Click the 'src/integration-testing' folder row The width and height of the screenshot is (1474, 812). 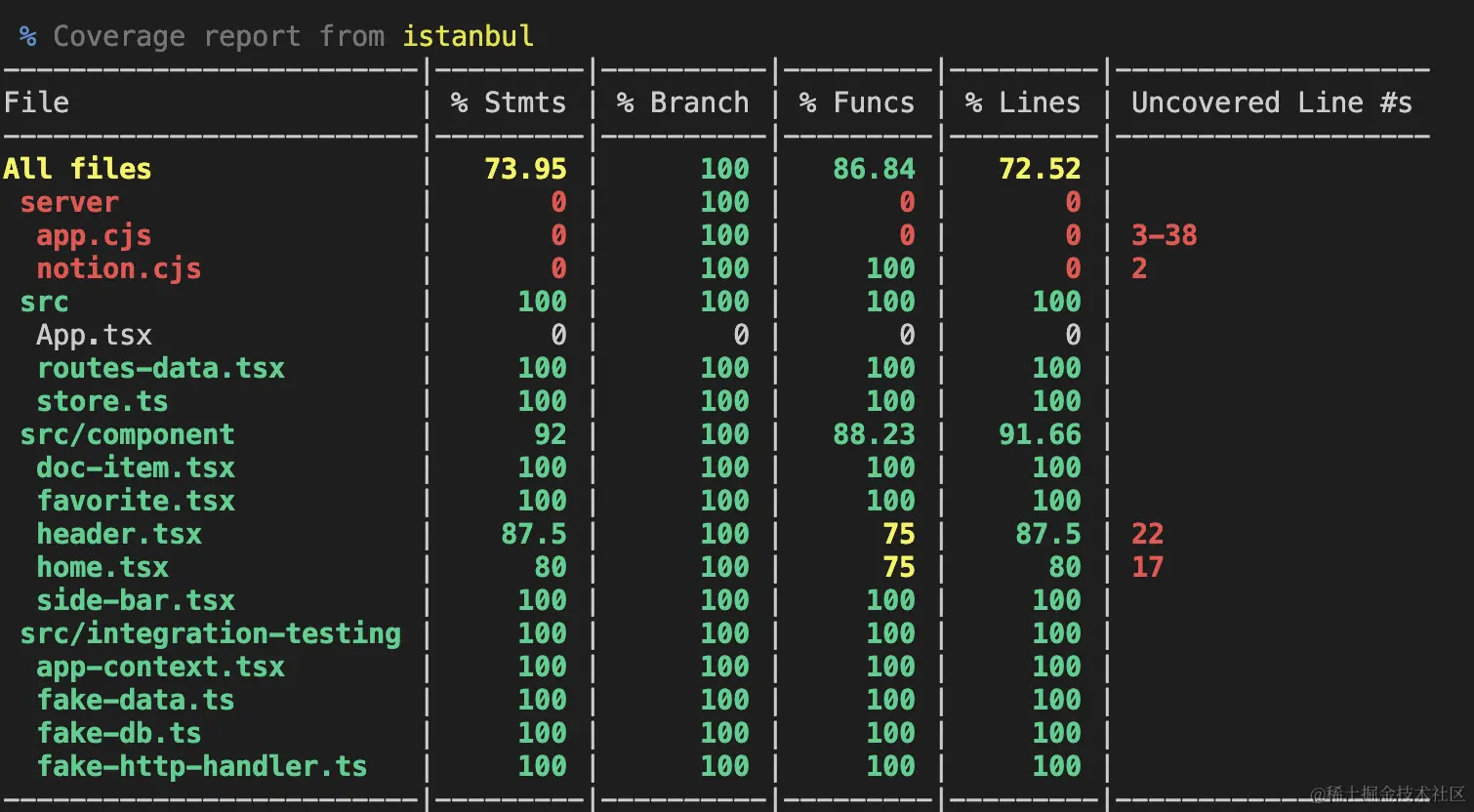[210, 633]
